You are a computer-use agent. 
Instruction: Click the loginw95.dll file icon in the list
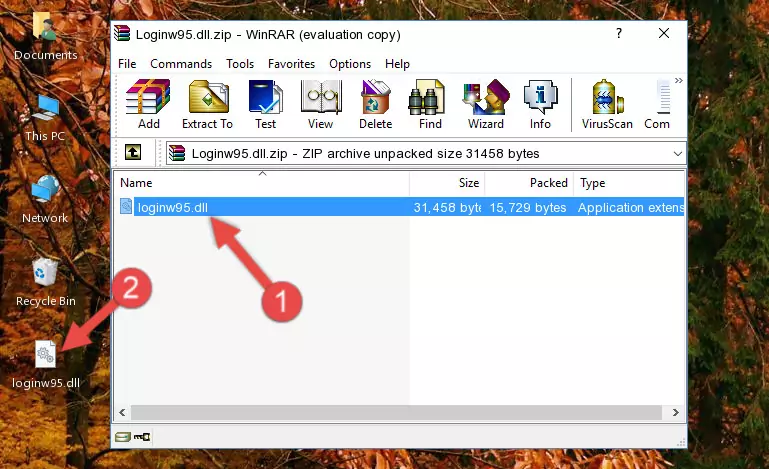tap(126, 207)
